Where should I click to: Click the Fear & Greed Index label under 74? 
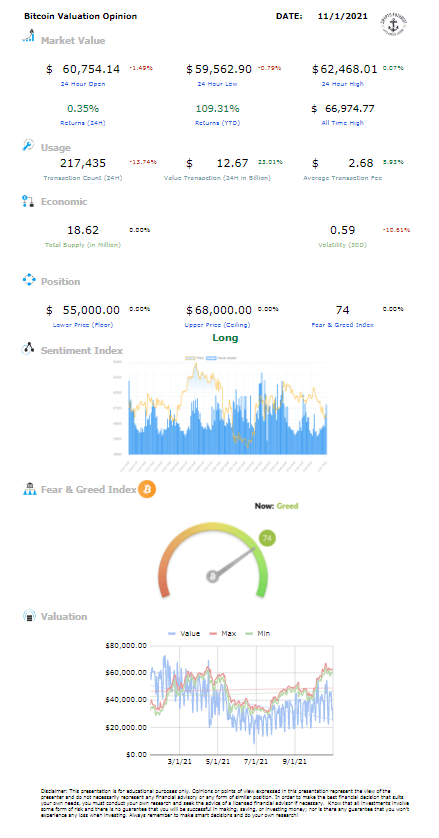342,324
